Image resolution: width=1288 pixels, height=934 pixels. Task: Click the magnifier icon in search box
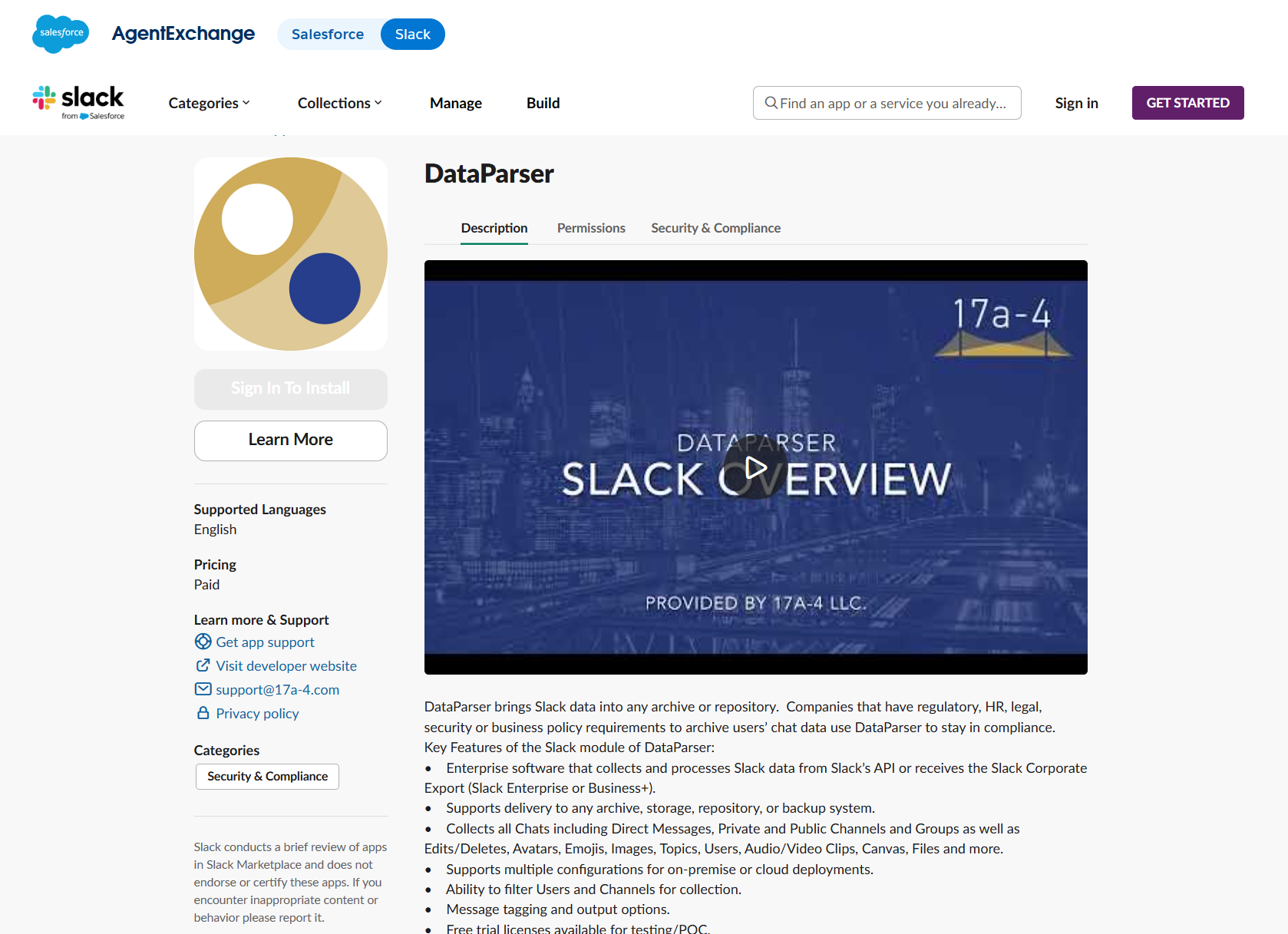pyautogui.click(x=771, y=103)
